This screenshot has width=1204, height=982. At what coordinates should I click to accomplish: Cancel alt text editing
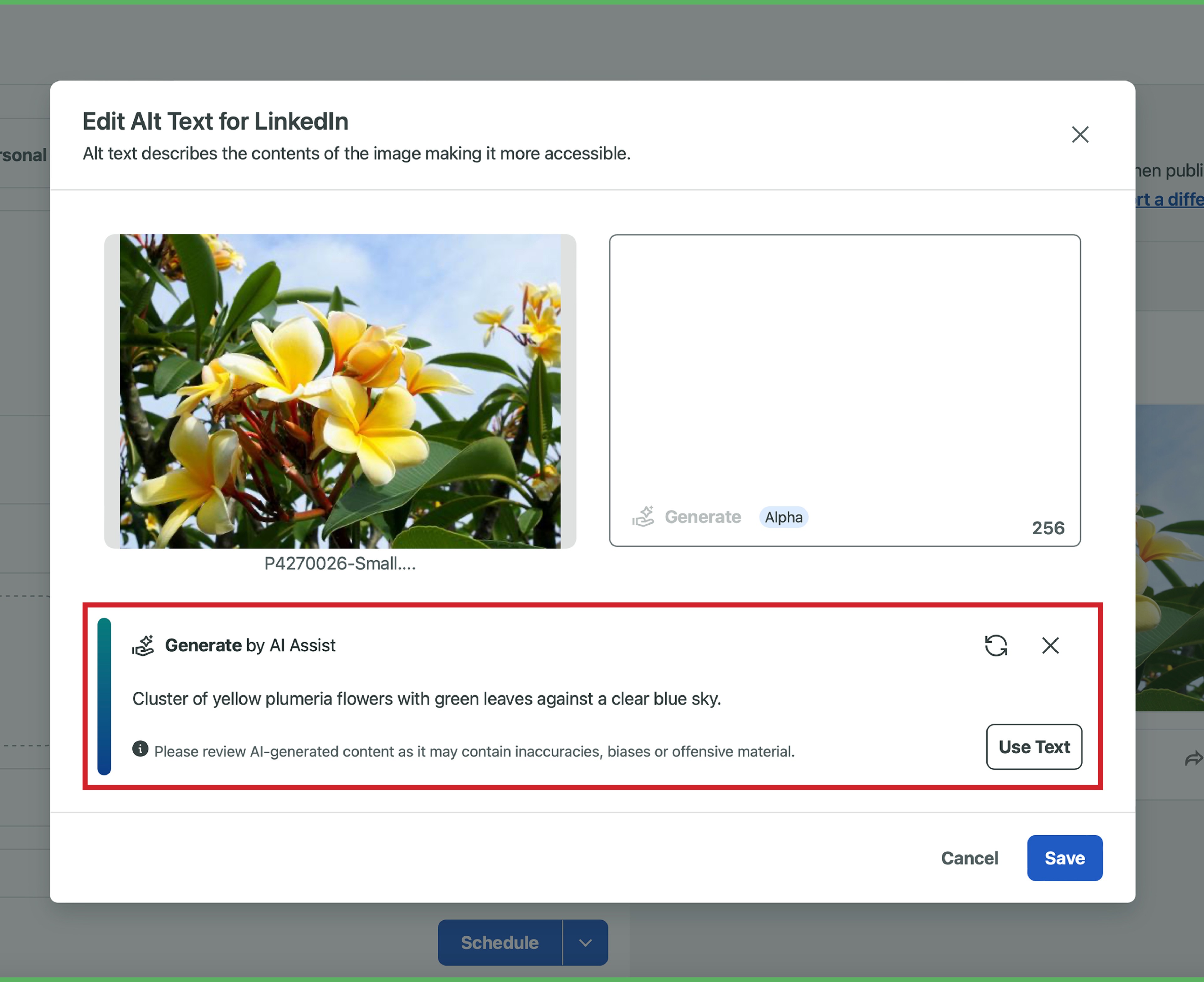point(970,858)
